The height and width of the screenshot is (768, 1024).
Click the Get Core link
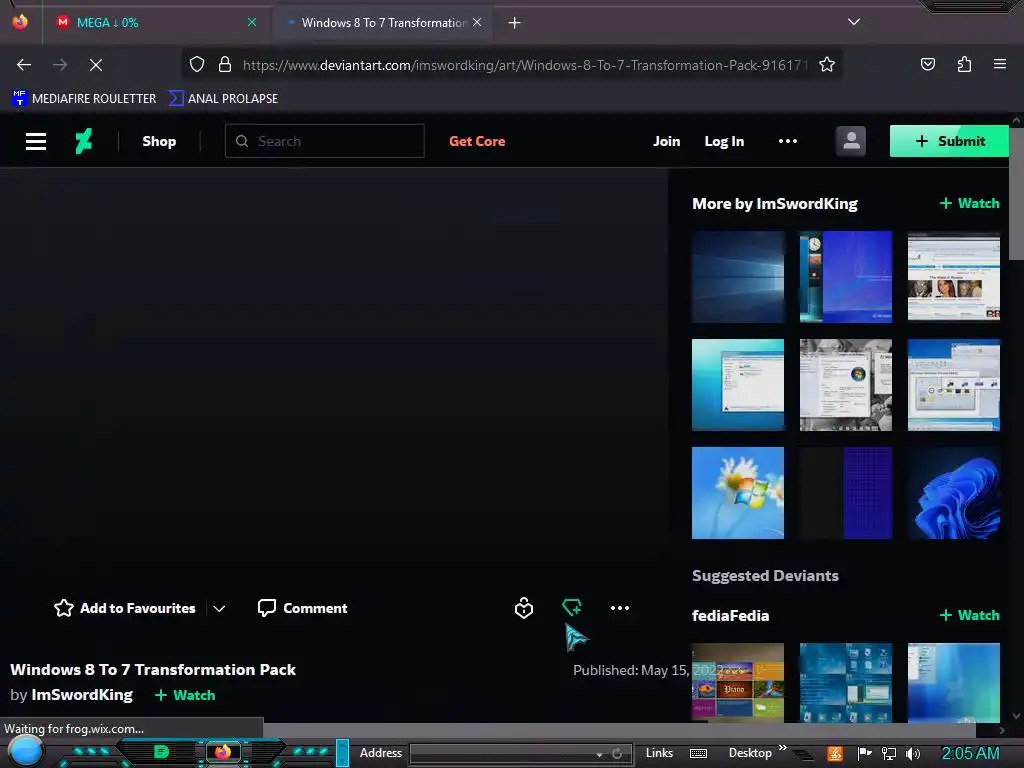coord(477,141)
